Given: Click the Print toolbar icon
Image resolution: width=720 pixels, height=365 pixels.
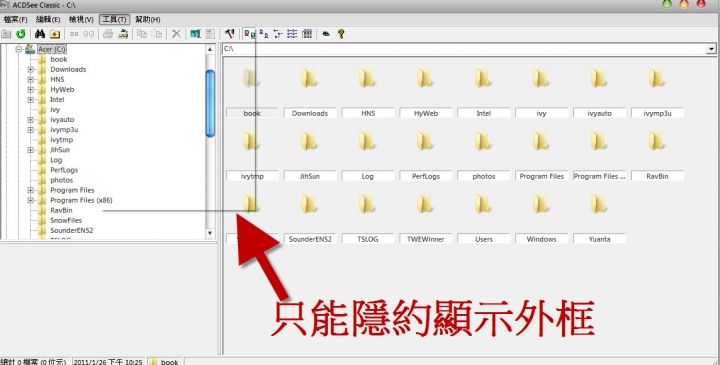Looking at the screenshot, I should 108,34.
